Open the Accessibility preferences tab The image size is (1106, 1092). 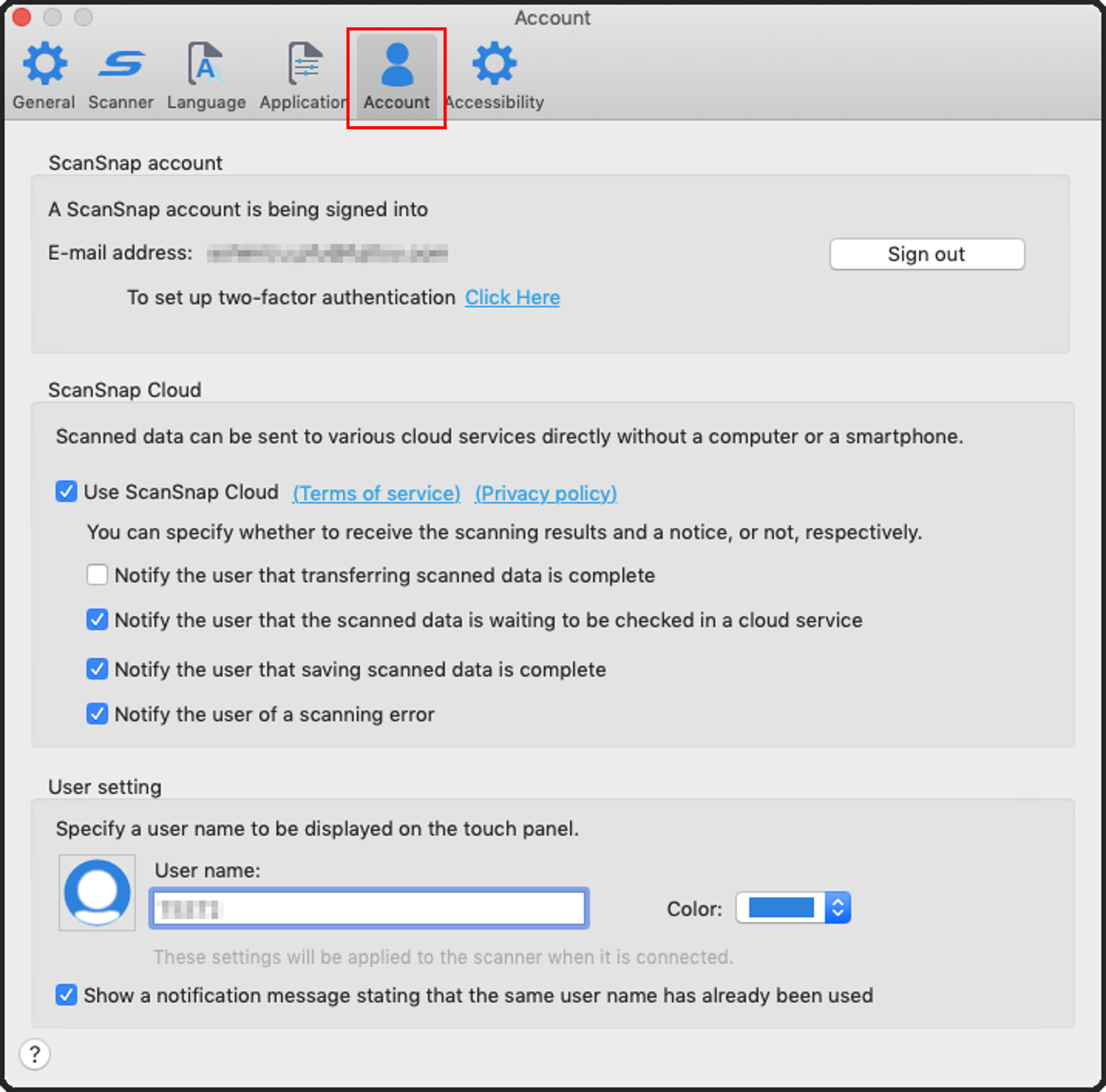tap(494, 75)
